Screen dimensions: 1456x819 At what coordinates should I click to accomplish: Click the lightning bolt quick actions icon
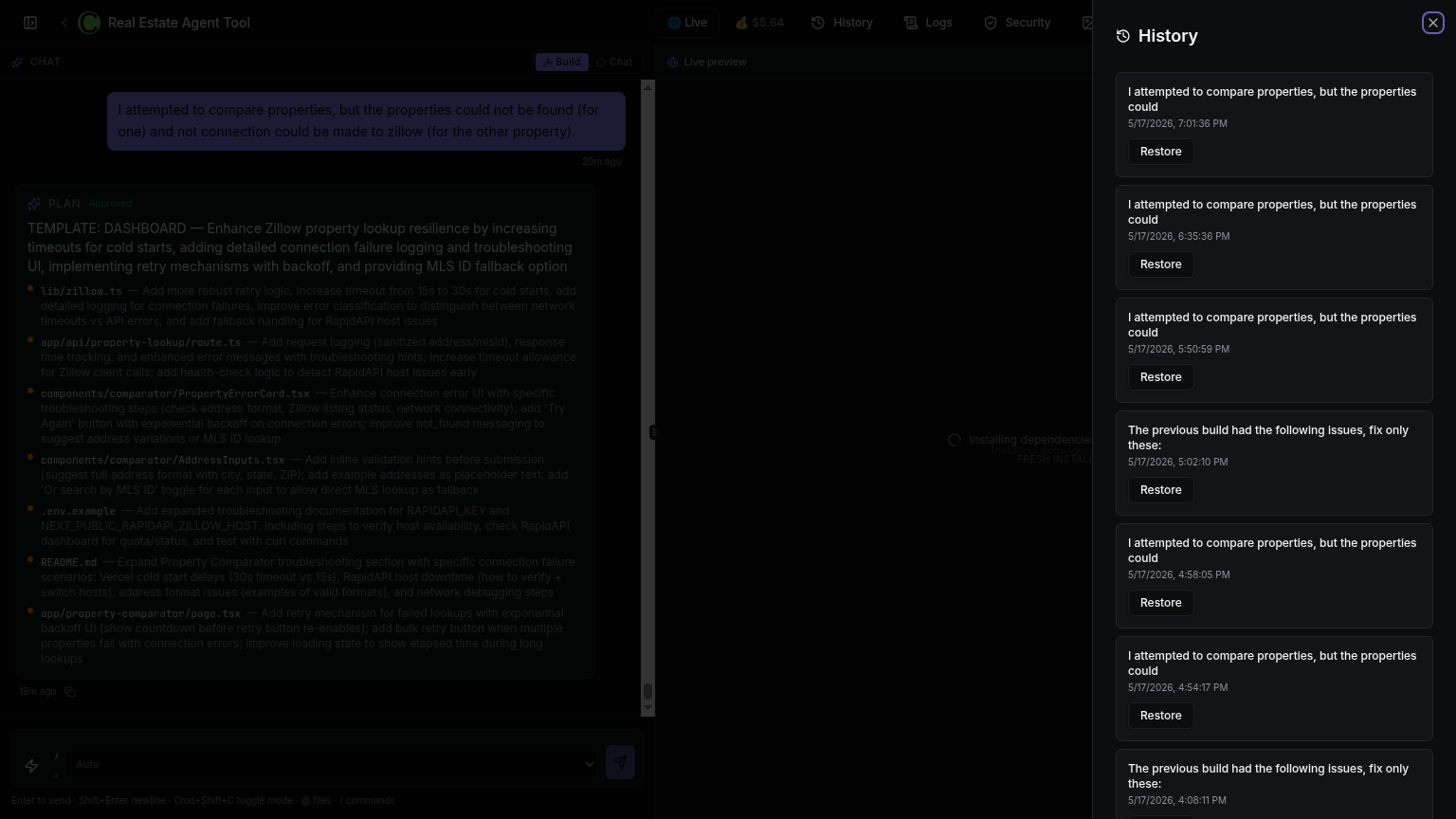pos(31,765)
